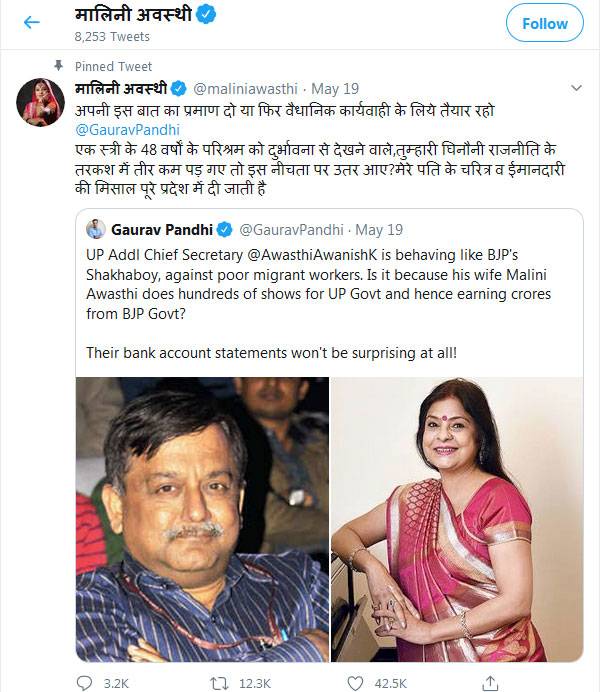Click the quoted tweet's May 19 date

378,229
